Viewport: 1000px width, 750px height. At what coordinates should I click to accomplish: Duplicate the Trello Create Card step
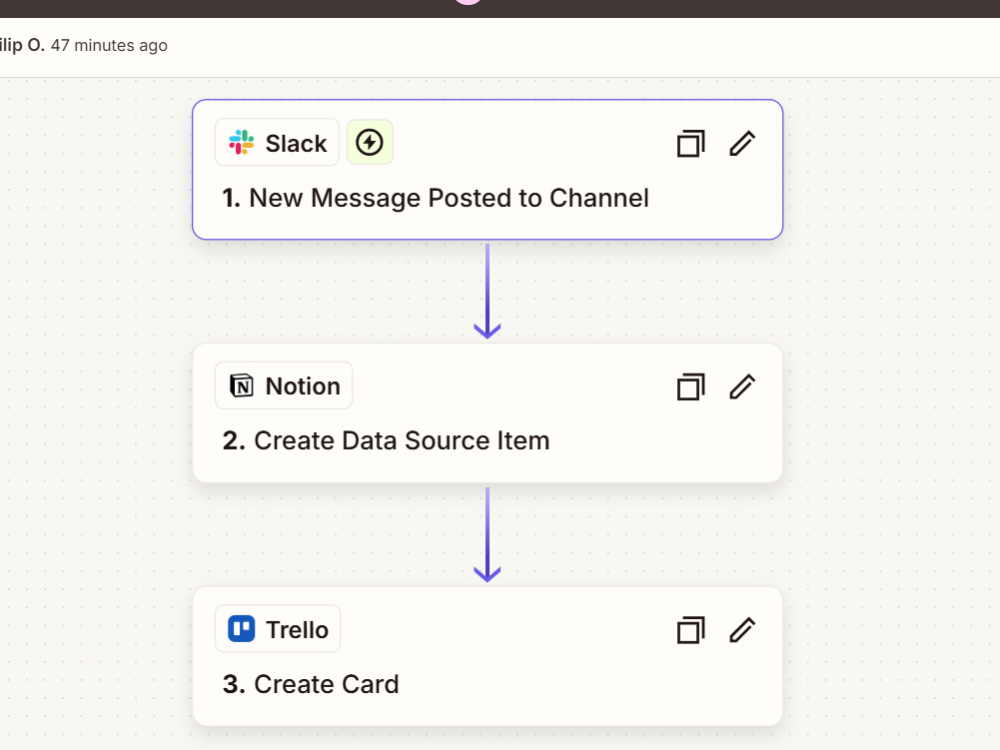691,630
